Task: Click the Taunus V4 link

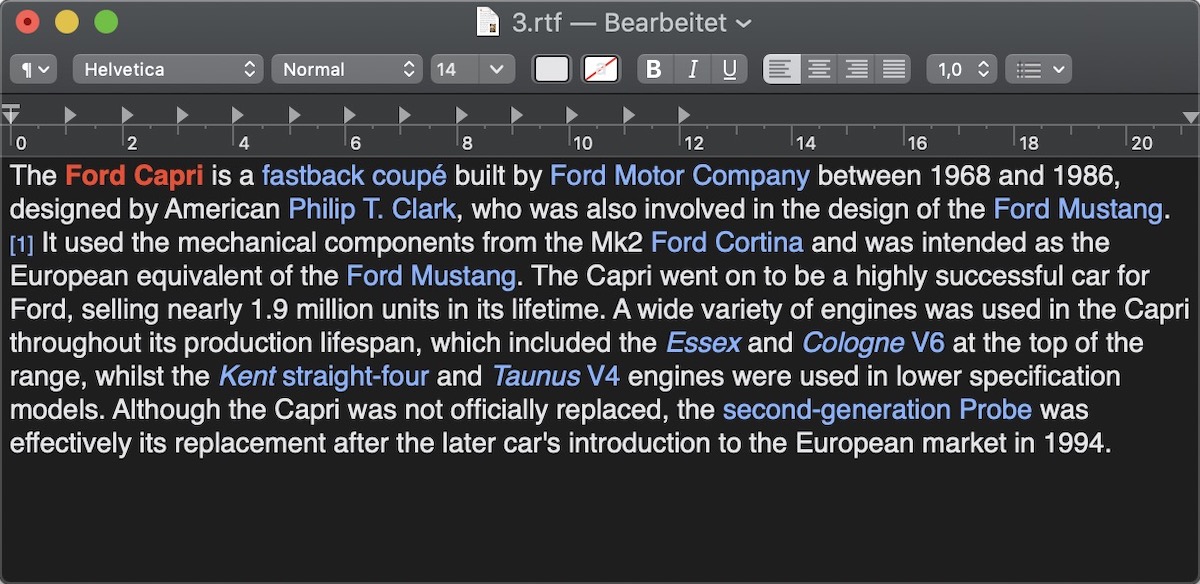Action: [x=556, y=377]
